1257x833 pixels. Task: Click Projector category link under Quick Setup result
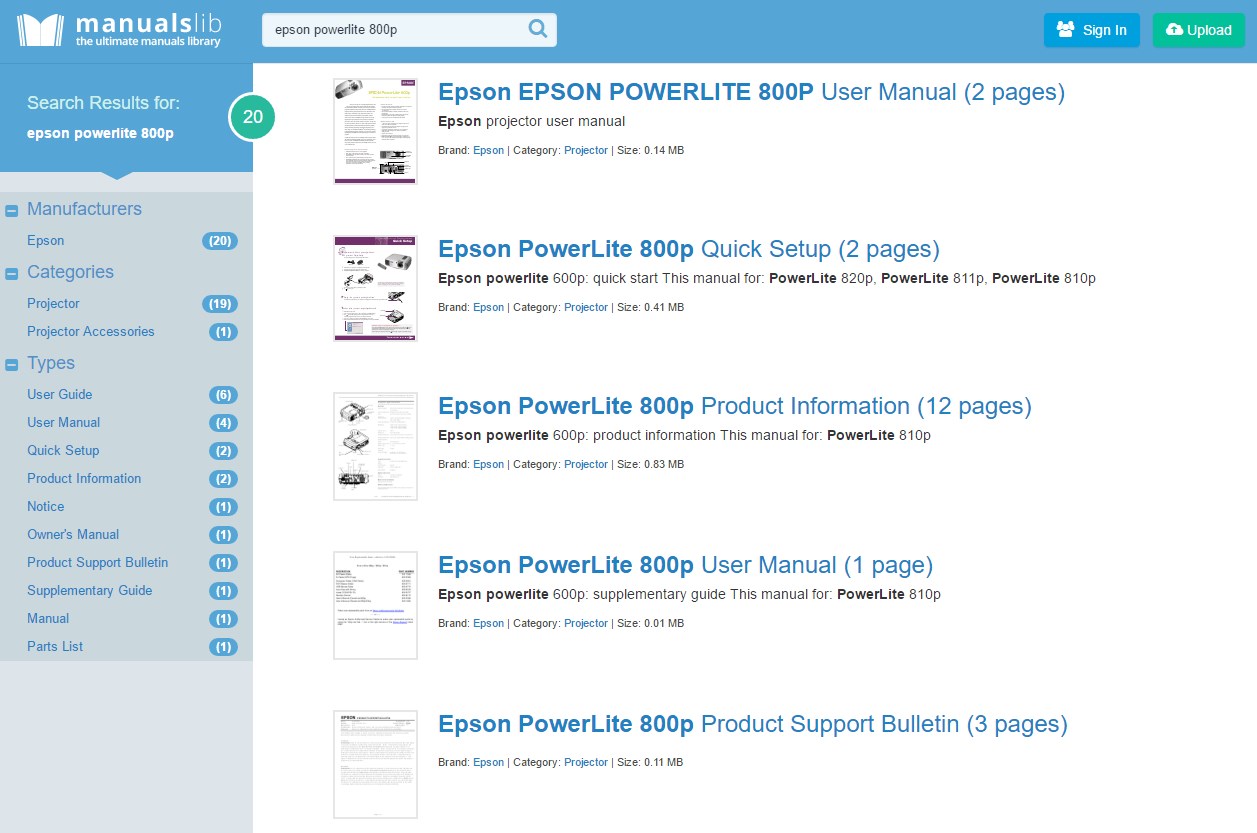click(586, 307)
